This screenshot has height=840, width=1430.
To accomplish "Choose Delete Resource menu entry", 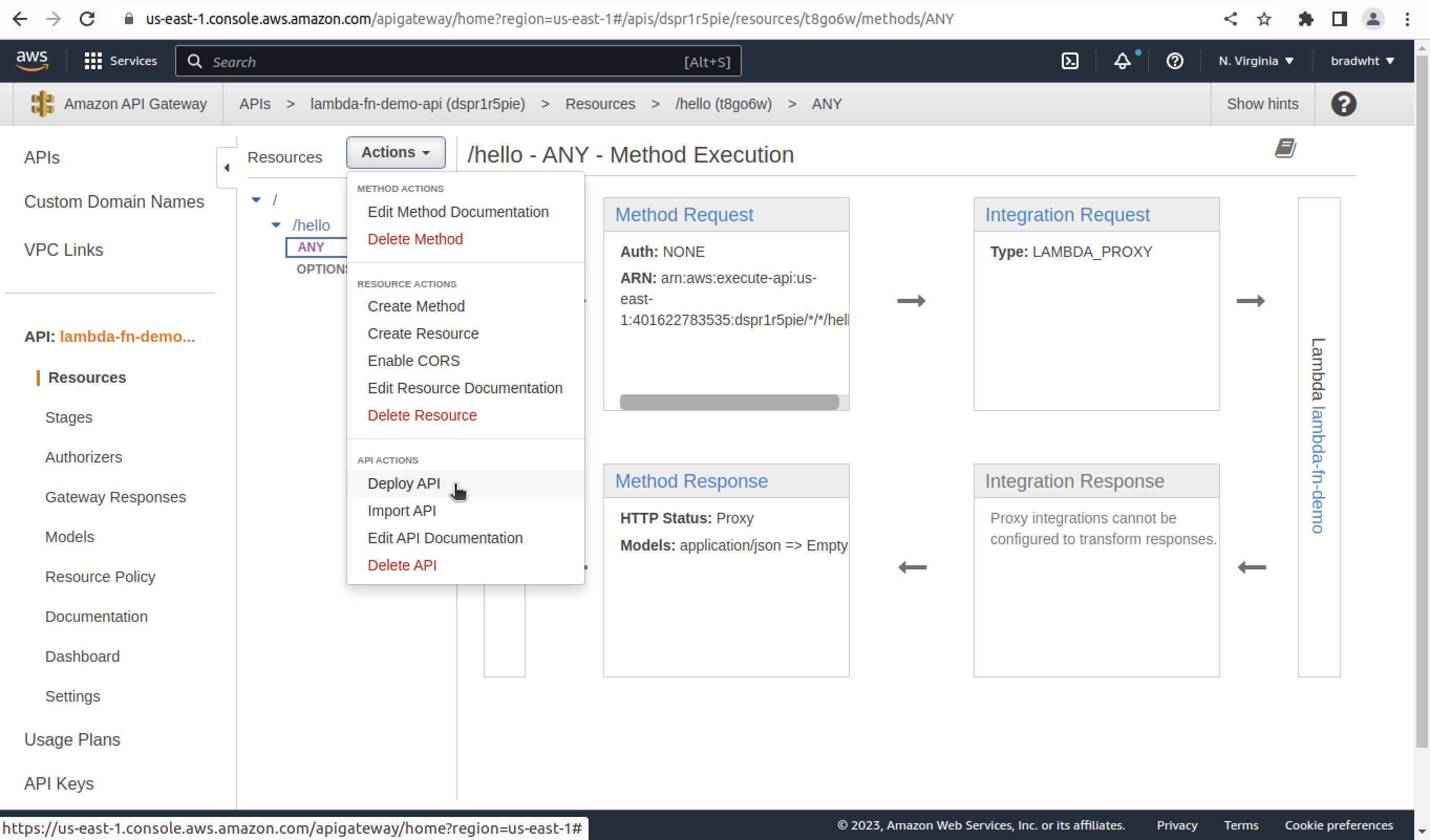I will coord(422,415).
